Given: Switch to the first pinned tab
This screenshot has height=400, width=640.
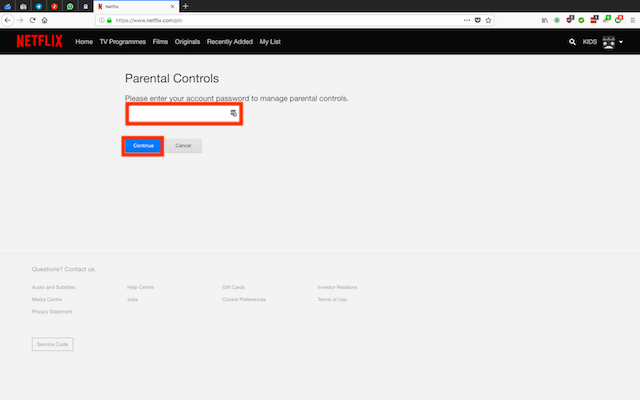Looking at the screenshot, I should 7,7.
